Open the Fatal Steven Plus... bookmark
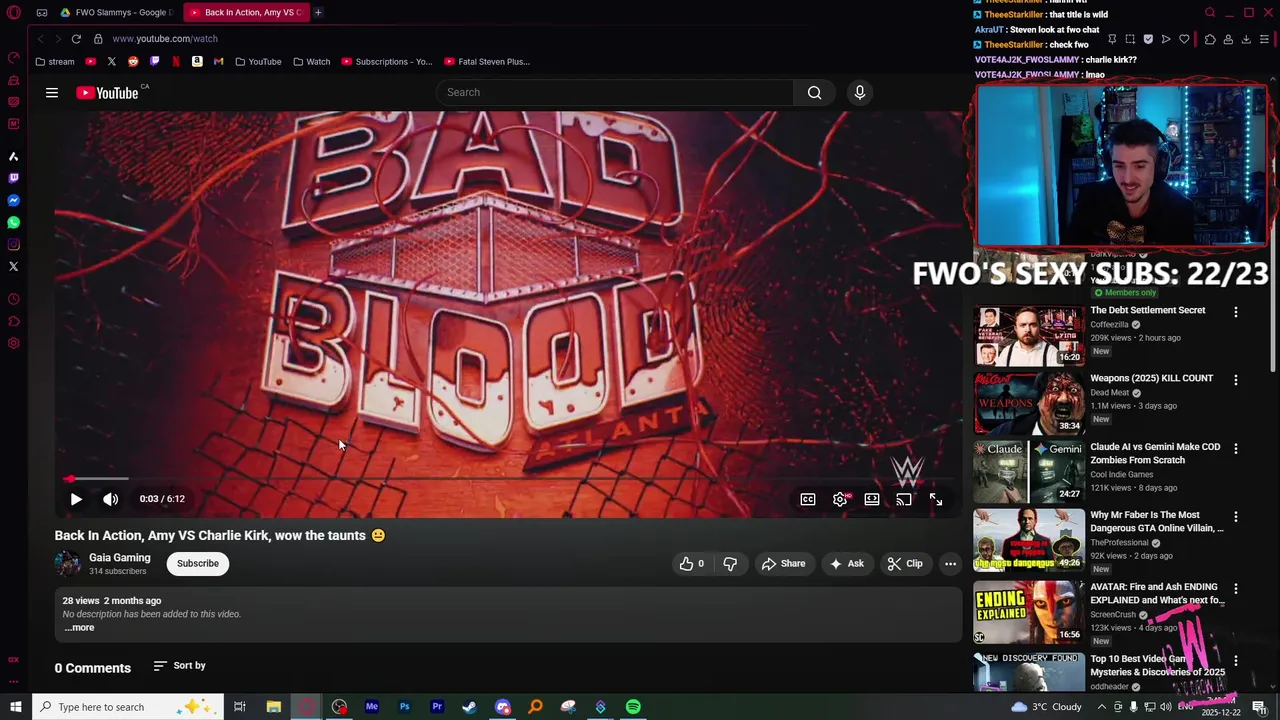Viewport: 1280px width, 720px height. [x=487, y=62]
